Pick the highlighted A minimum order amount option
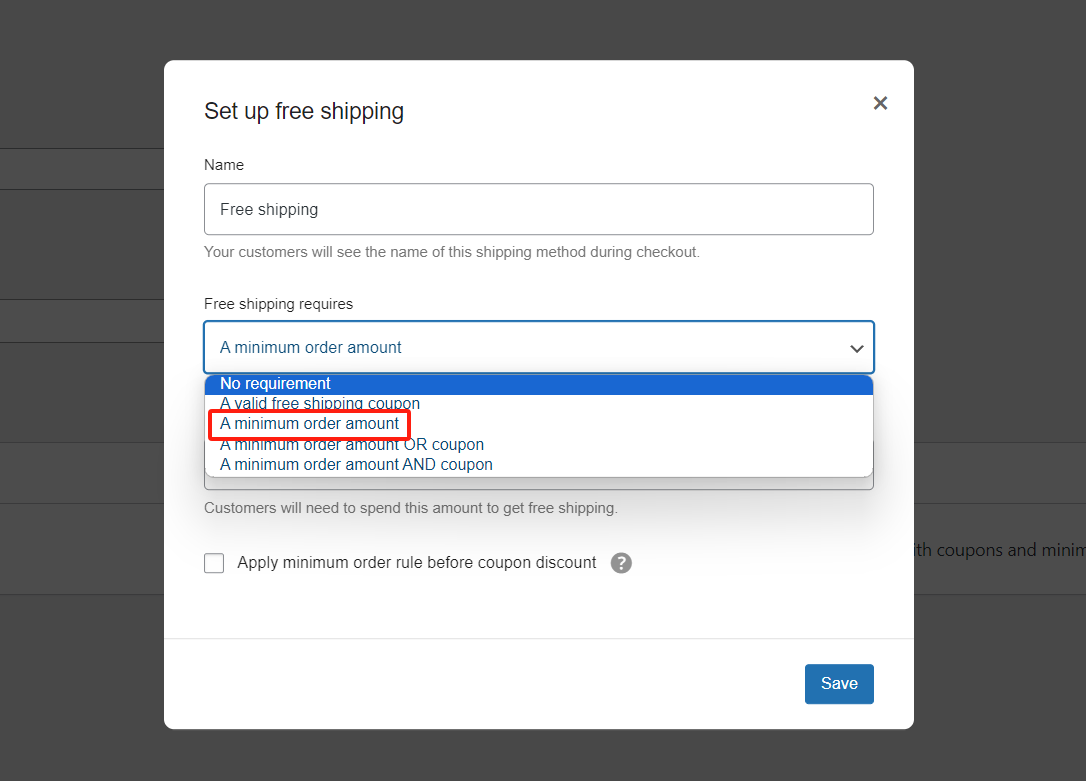1086x781 pixels. pyautogui.click(x=310, y=424)
